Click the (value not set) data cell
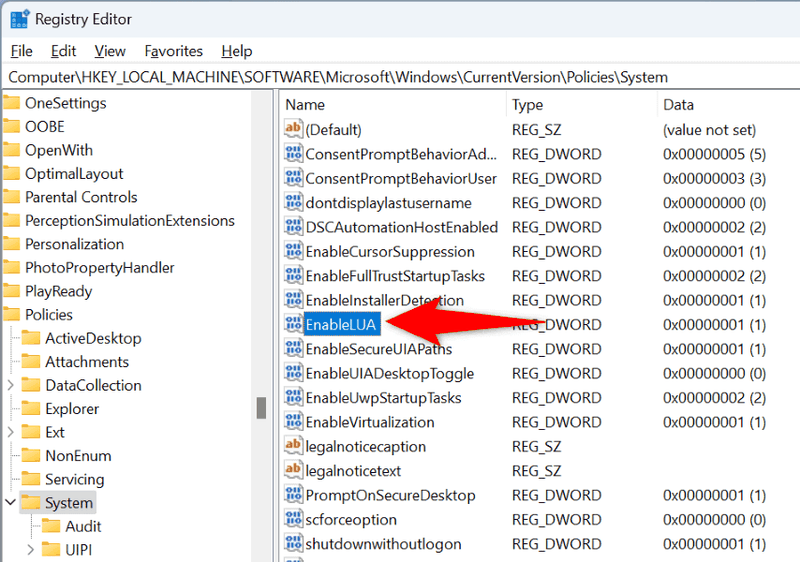The height and width of the screenshot is (562, 800). (x=709, y=130)
